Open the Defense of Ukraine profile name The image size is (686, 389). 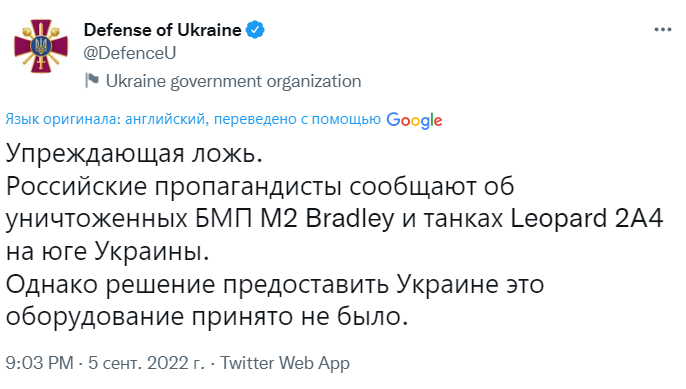pyautogui.click(x=162, y=30)
